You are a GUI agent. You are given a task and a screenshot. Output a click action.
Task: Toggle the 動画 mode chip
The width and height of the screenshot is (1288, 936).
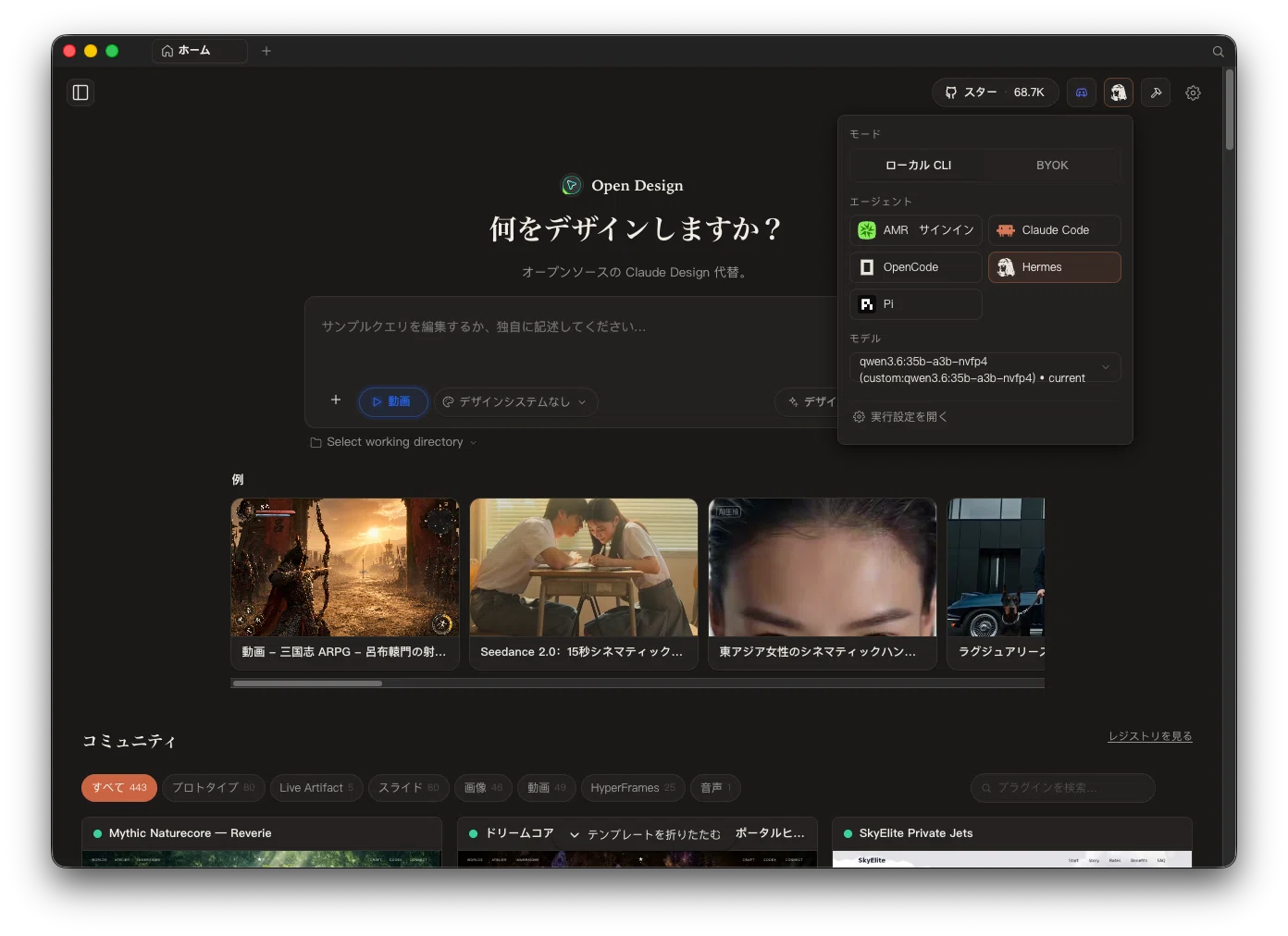click(393, 401)
